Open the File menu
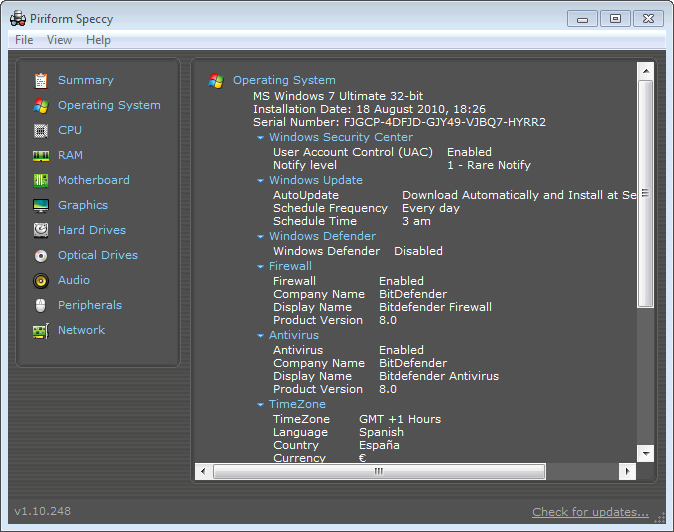Screen dimensions: 674x532 (24, 40)
